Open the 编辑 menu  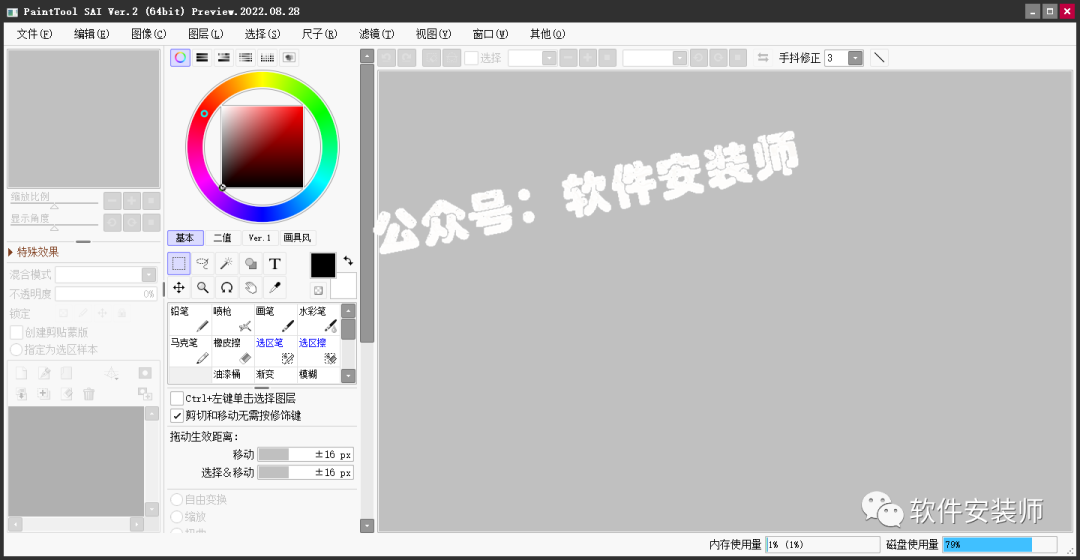click(x=92, y=34)
